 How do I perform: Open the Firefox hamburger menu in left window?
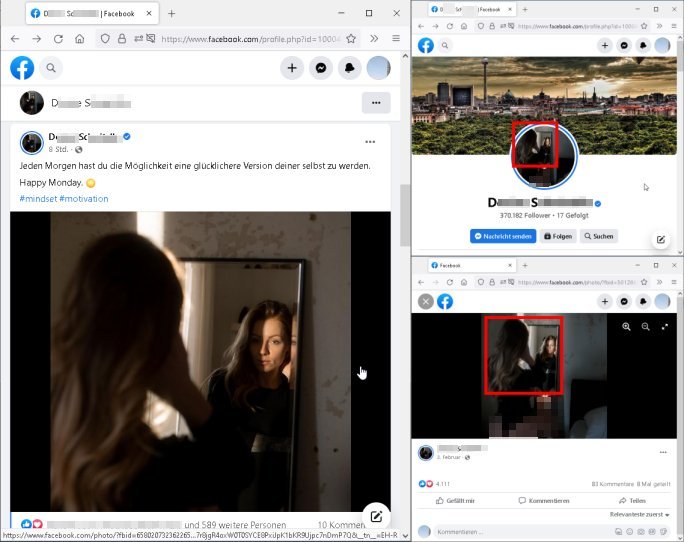pos(396,38)
